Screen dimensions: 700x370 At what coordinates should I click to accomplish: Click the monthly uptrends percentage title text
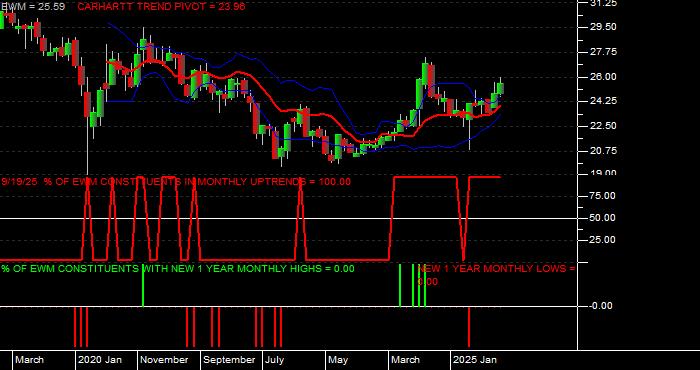click(176, 182)
